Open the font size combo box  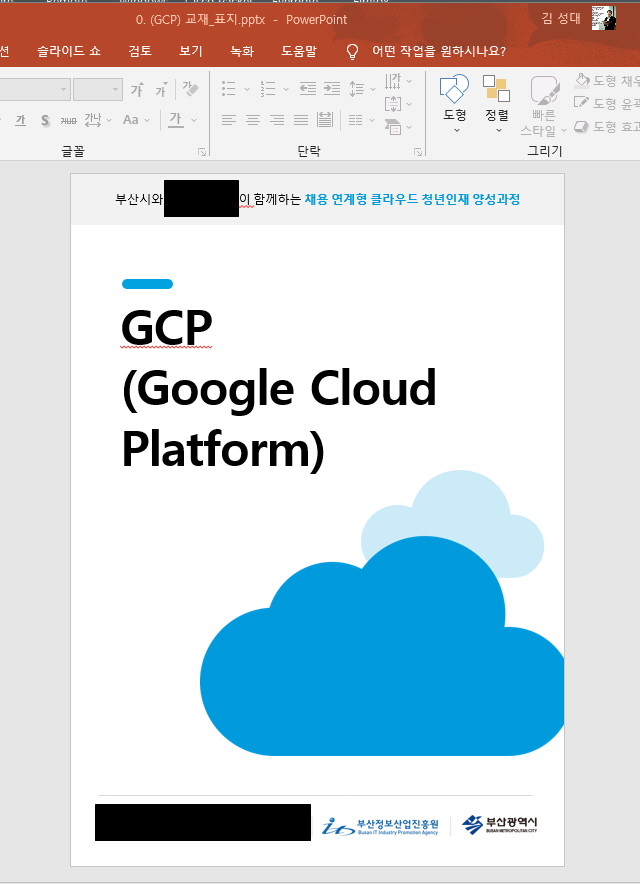pos(98,90)
